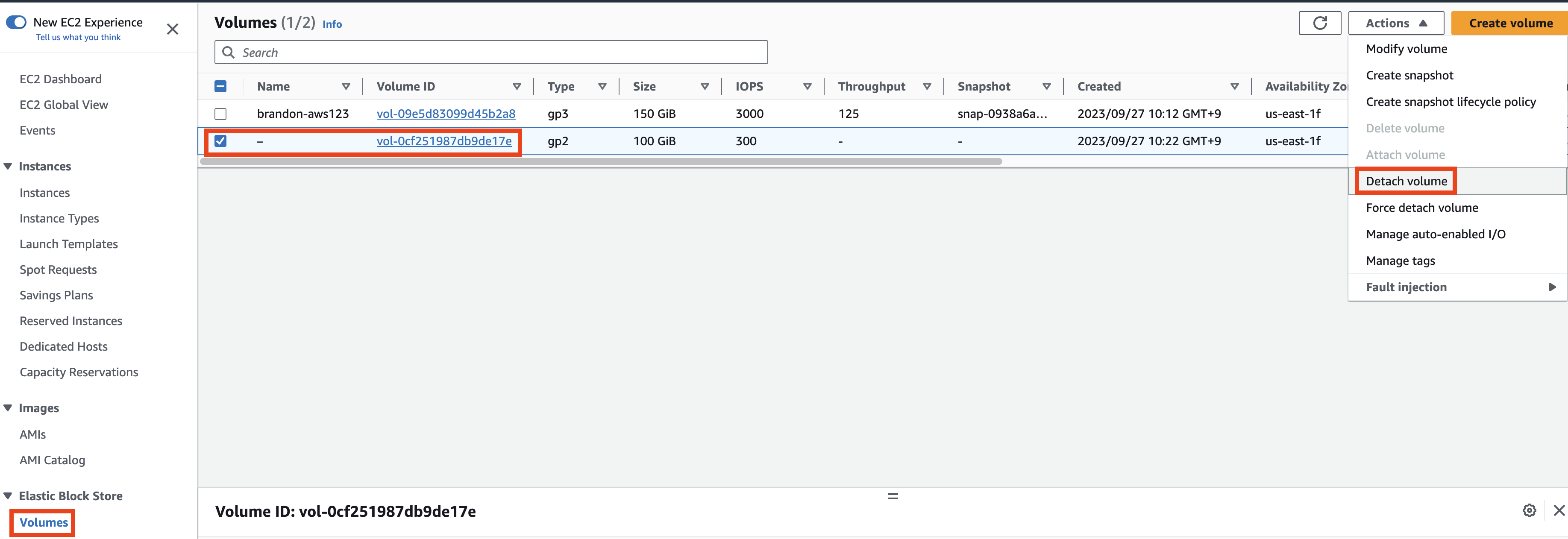
Task: Click the refresh volumes icon button
Action: 1319,23
